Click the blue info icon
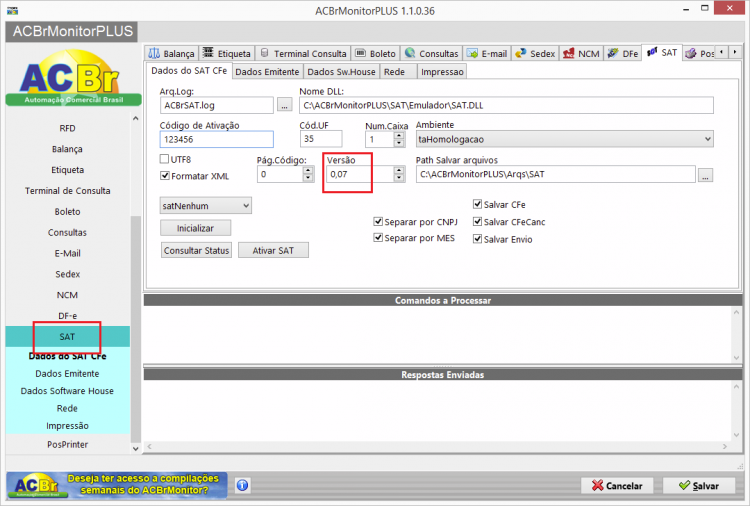The height and width of the screenshot is (506, 750). [243, 485]
